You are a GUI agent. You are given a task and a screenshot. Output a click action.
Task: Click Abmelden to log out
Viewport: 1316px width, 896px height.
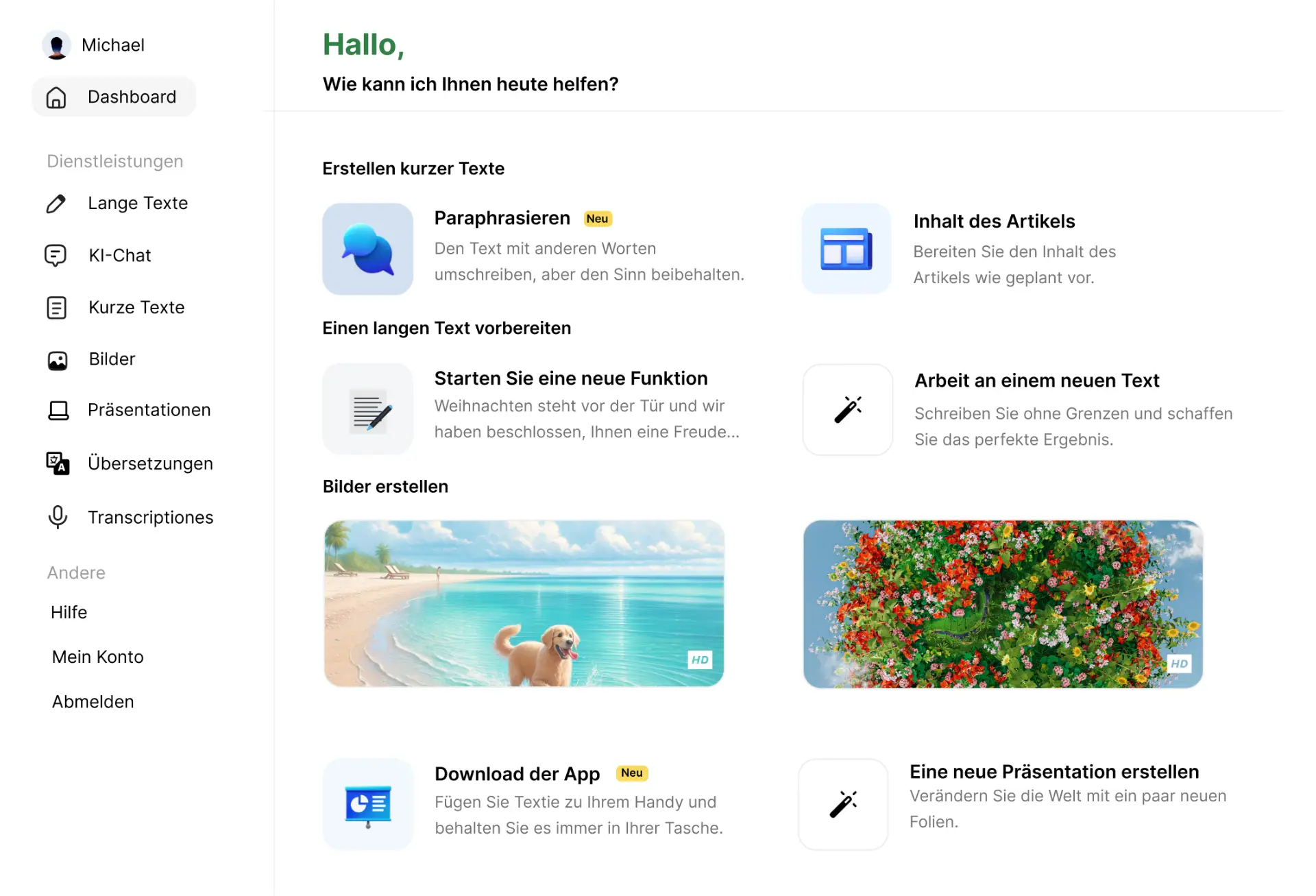click(x=93, y=701)
